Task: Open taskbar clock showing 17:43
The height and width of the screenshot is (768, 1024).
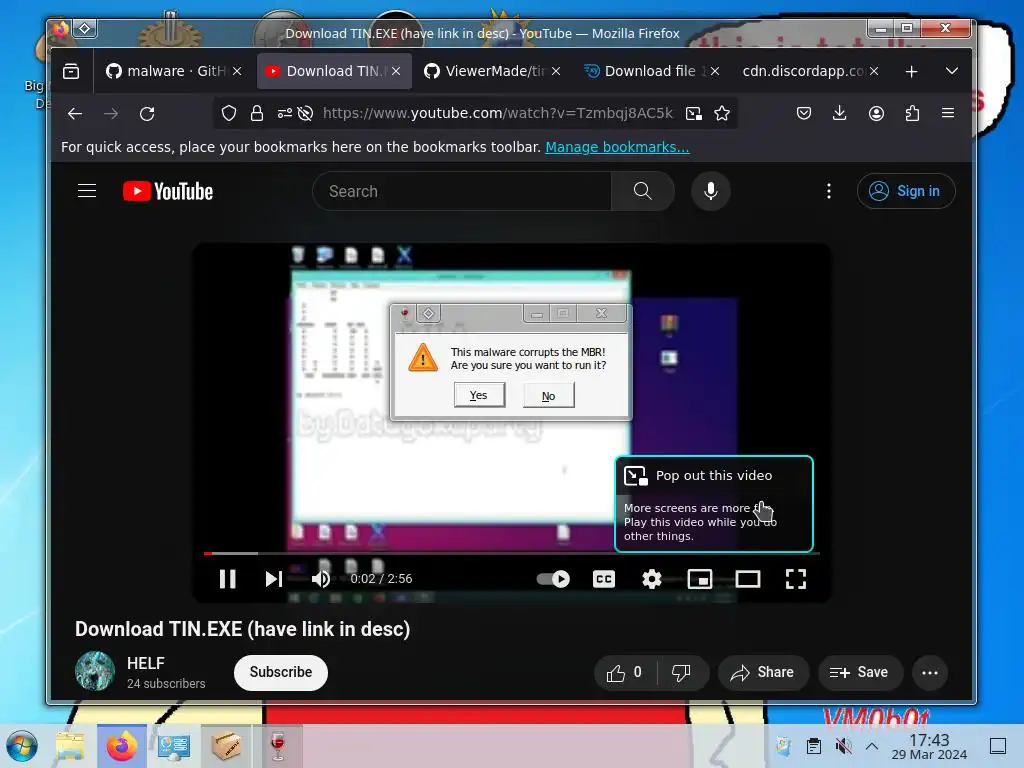Action: [929, 747]
